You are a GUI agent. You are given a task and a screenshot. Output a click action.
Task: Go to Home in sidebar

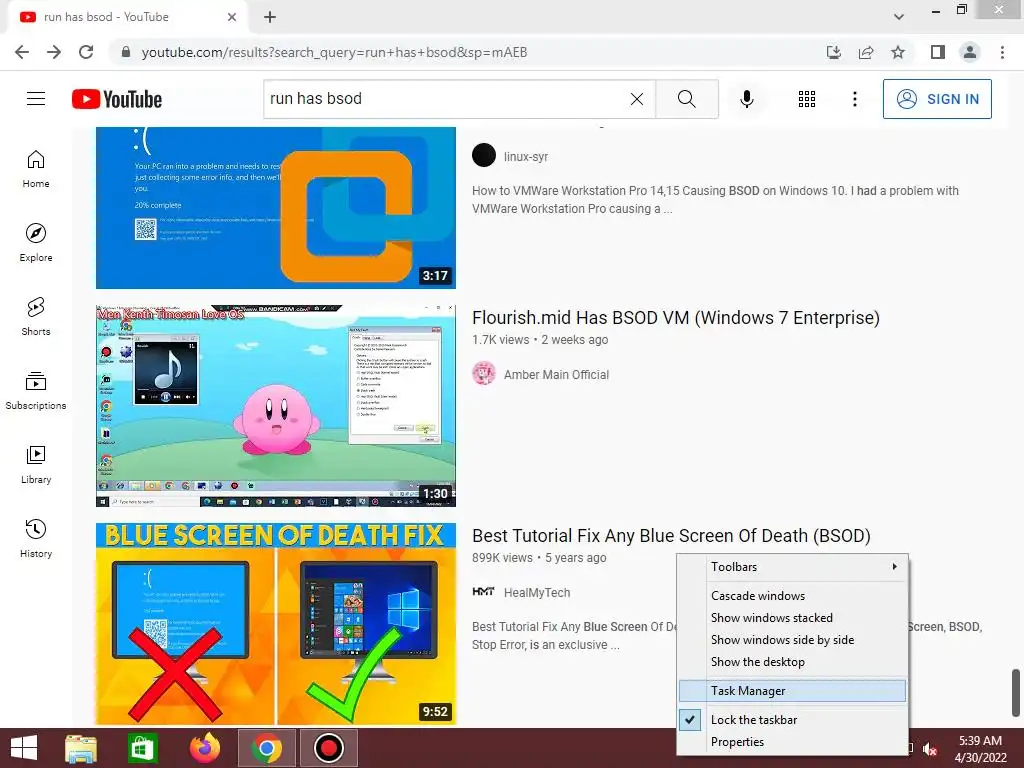(x=36, y=169)
